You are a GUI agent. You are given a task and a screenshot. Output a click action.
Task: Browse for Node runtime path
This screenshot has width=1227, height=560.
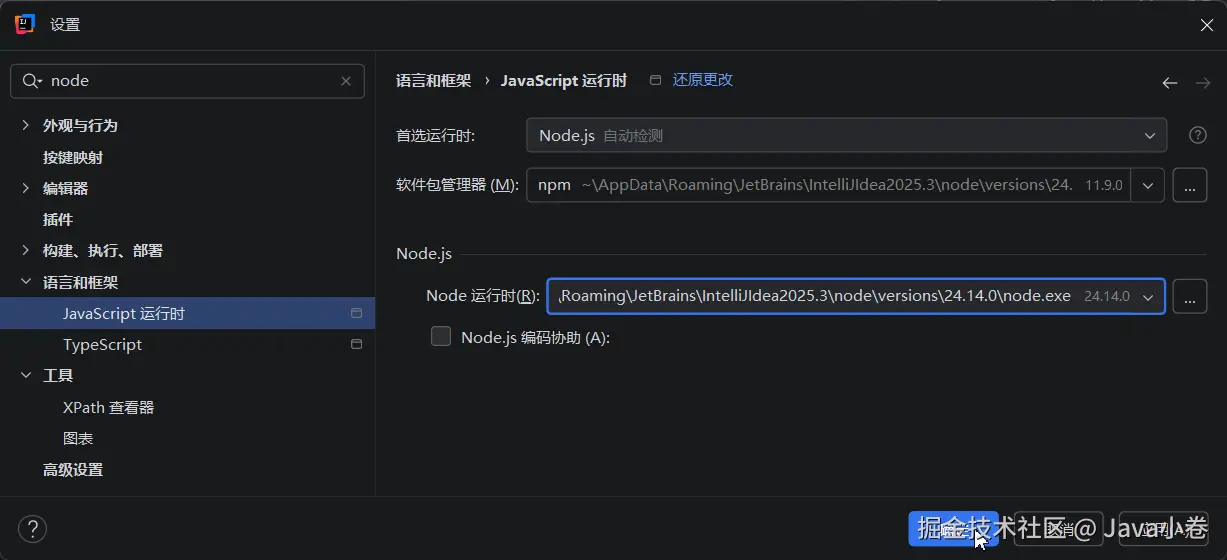(x=1189, y=296)
